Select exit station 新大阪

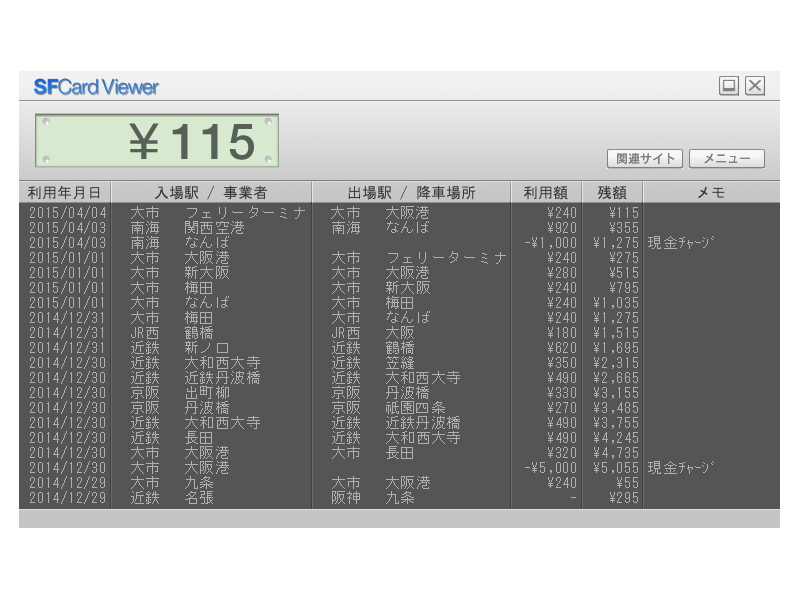coord(408,288)
